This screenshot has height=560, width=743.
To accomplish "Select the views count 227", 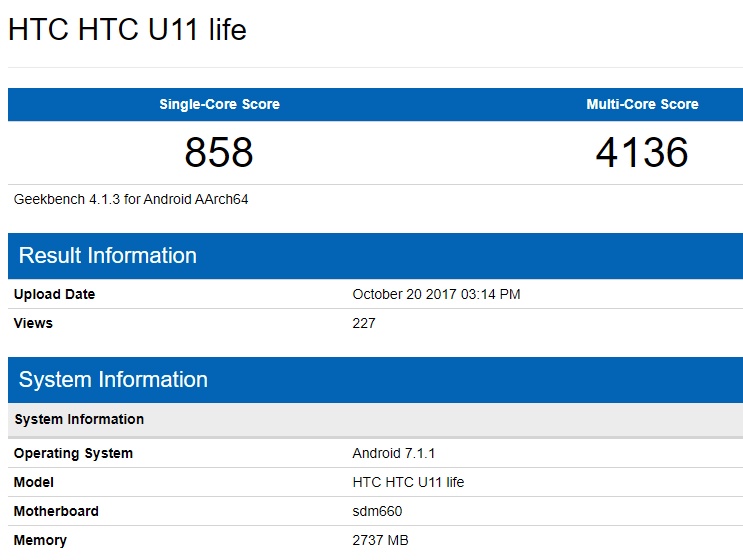I will pos(364,323).
